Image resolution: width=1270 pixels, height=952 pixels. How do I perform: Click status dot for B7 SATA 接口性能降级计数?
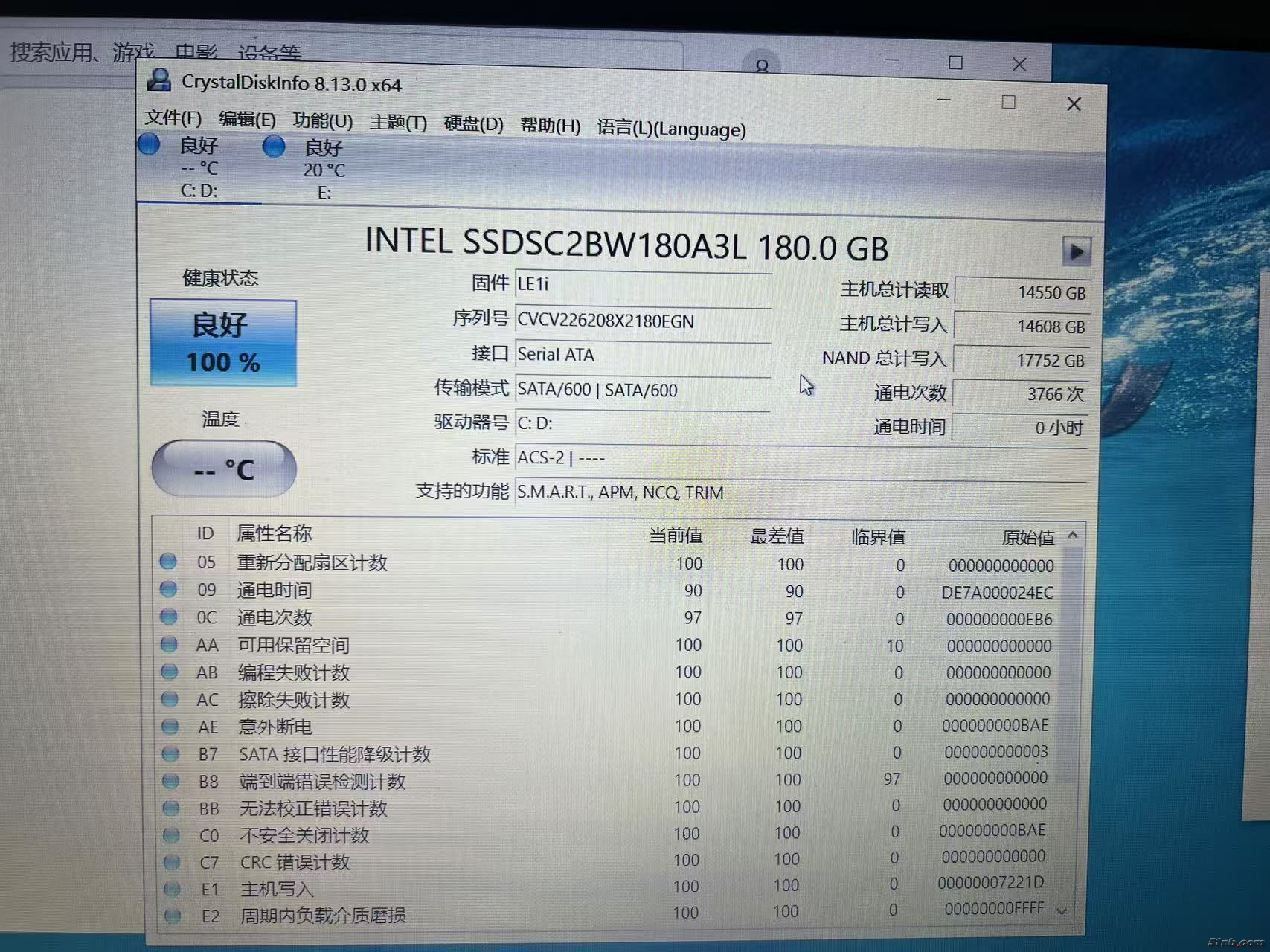[170, 753]
